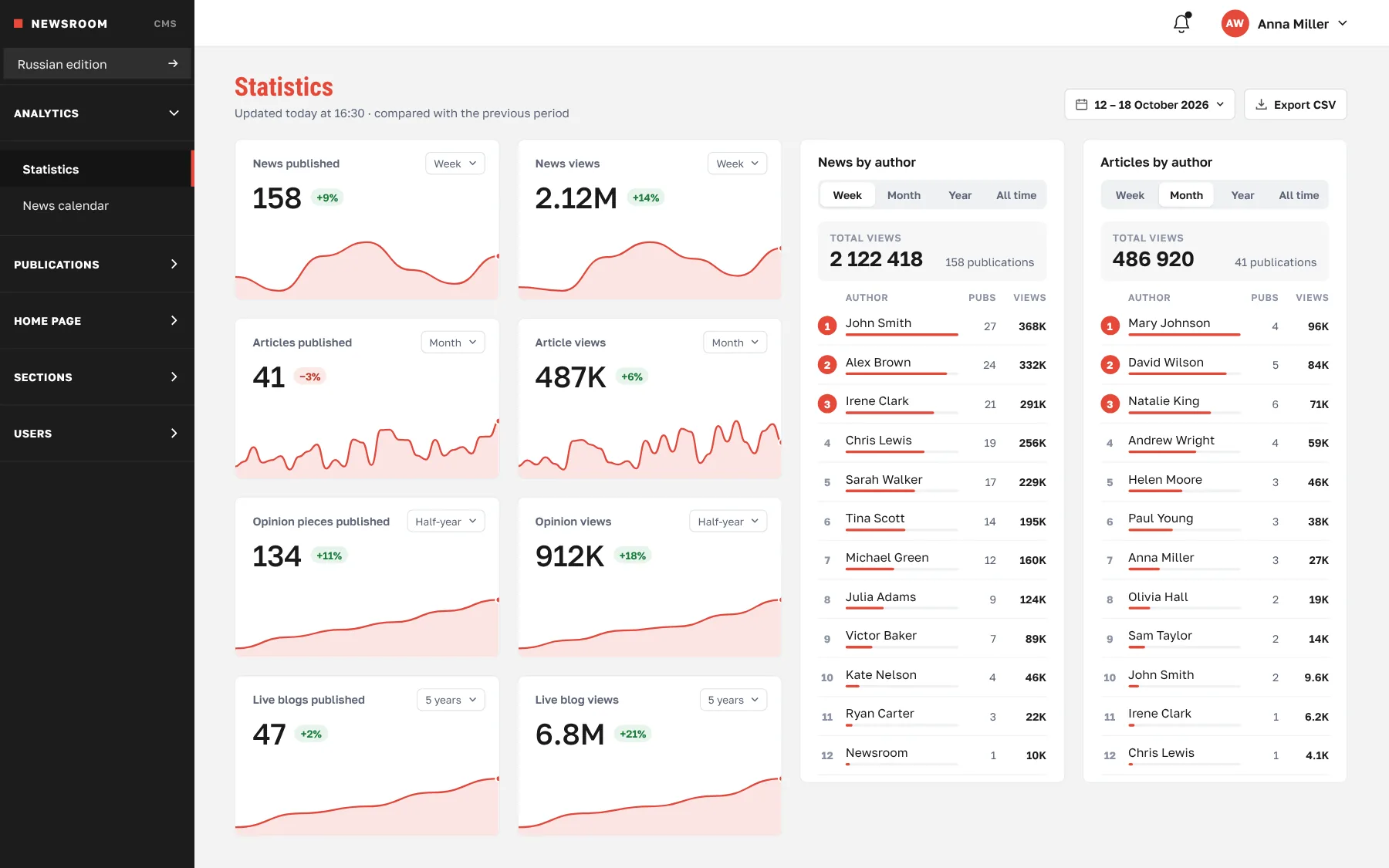The width and height of the screenshot is (1389, 868).
Task: Open Month dropdown on Articles published card
Action: point(453,343)
